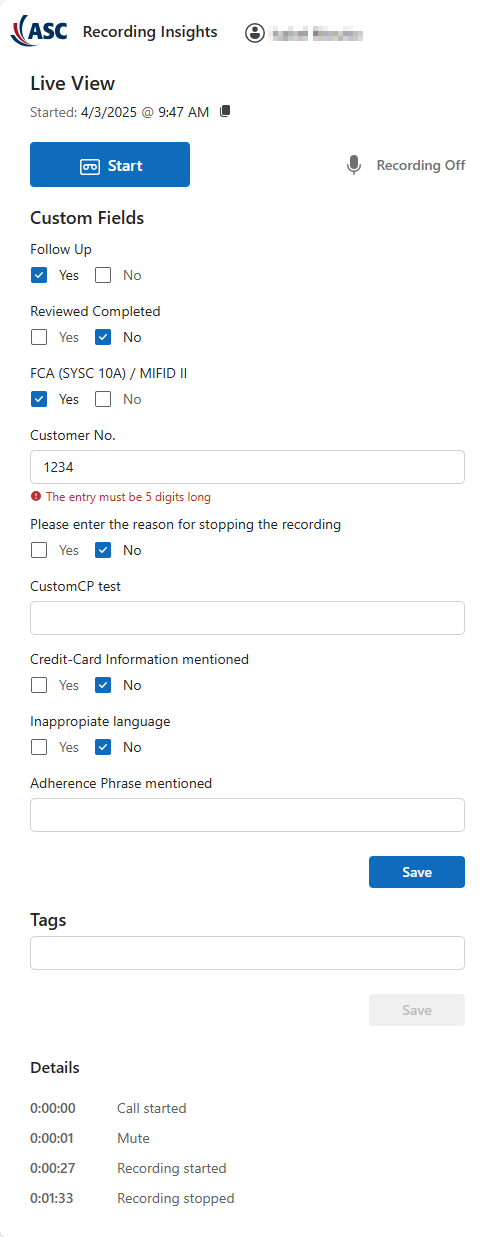
Task: Select the Recording started detail entry
Action: click(x=172, y=1168)
